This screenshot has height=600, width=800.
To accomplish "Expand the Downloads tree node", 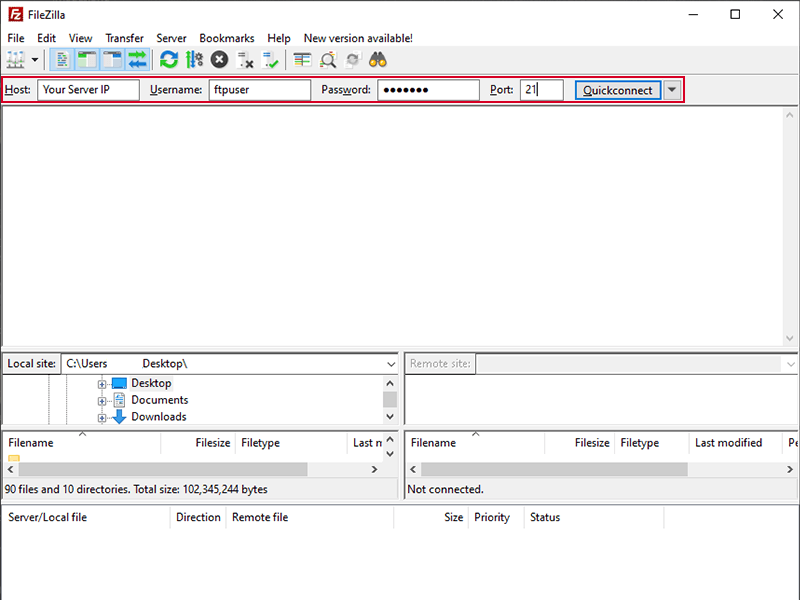I will pyautogui.click(x=102, y=418).
